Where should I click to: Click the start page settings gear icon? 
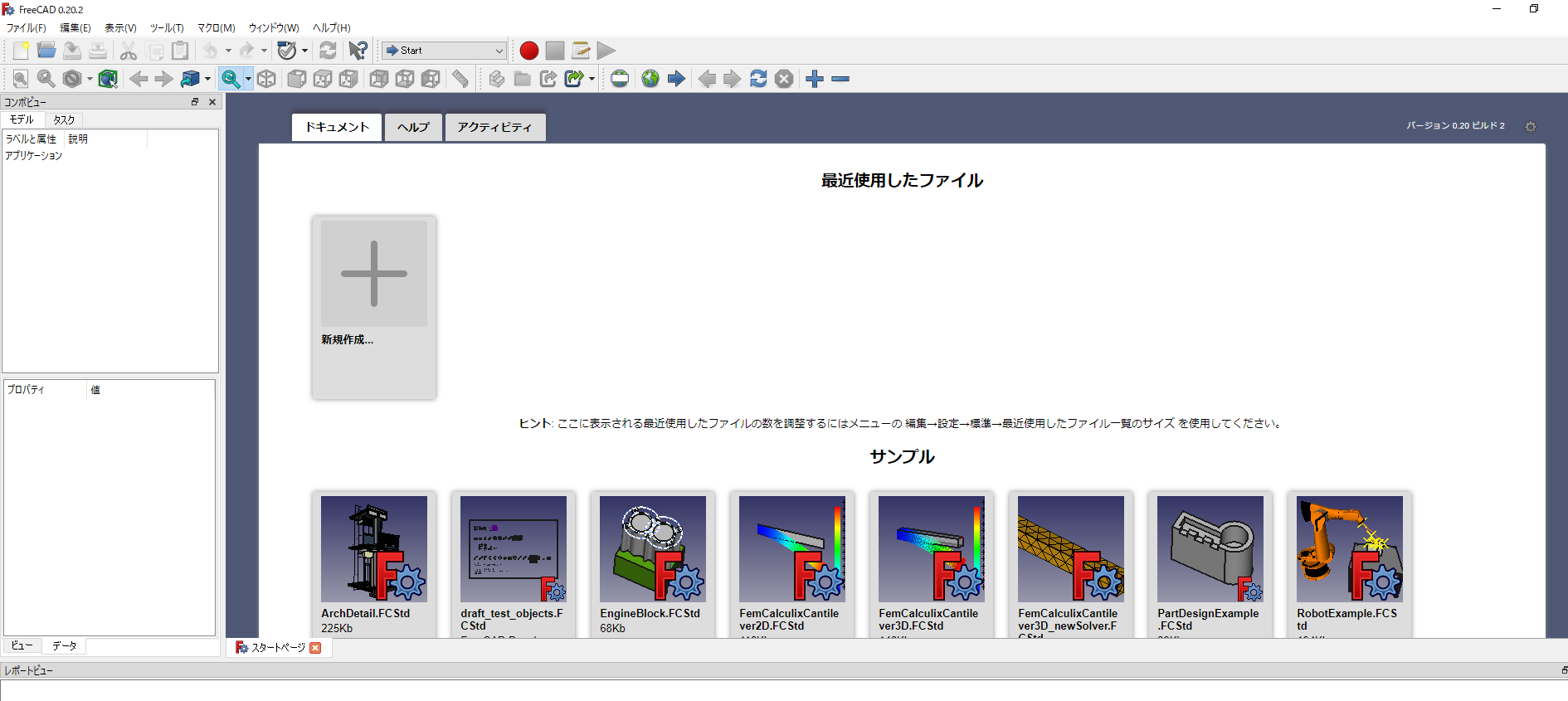click(1531, 127)
